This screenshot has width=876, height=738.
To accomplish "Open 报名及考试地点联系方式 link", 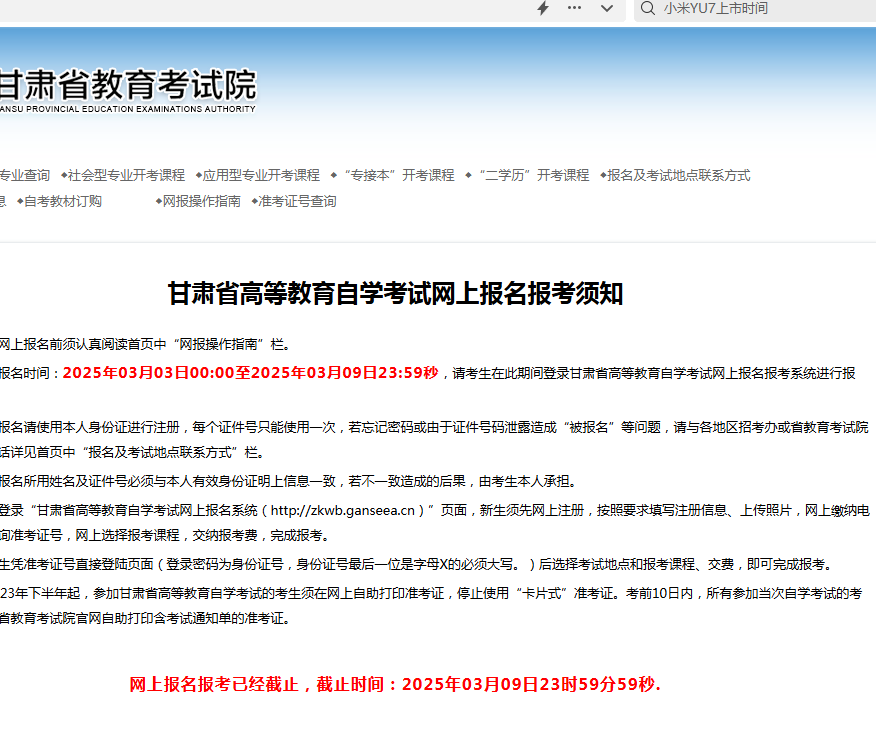I will pos(678,175).
